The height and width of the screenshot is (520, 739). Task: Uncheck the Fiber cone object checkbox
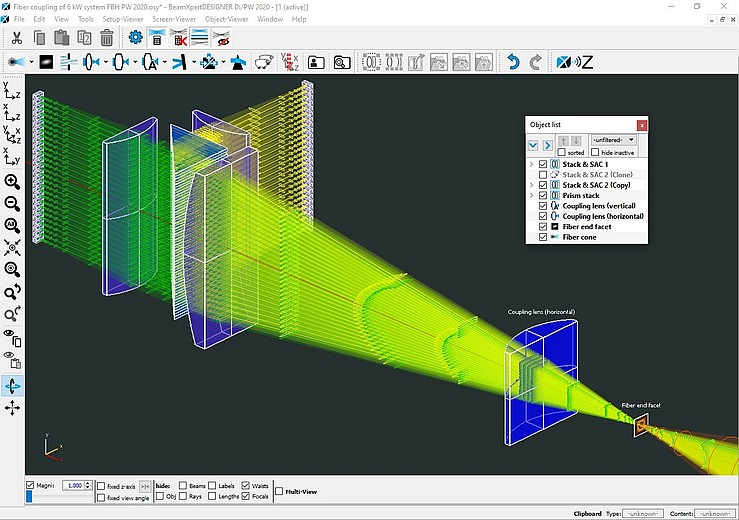click(x=543, y=237)
